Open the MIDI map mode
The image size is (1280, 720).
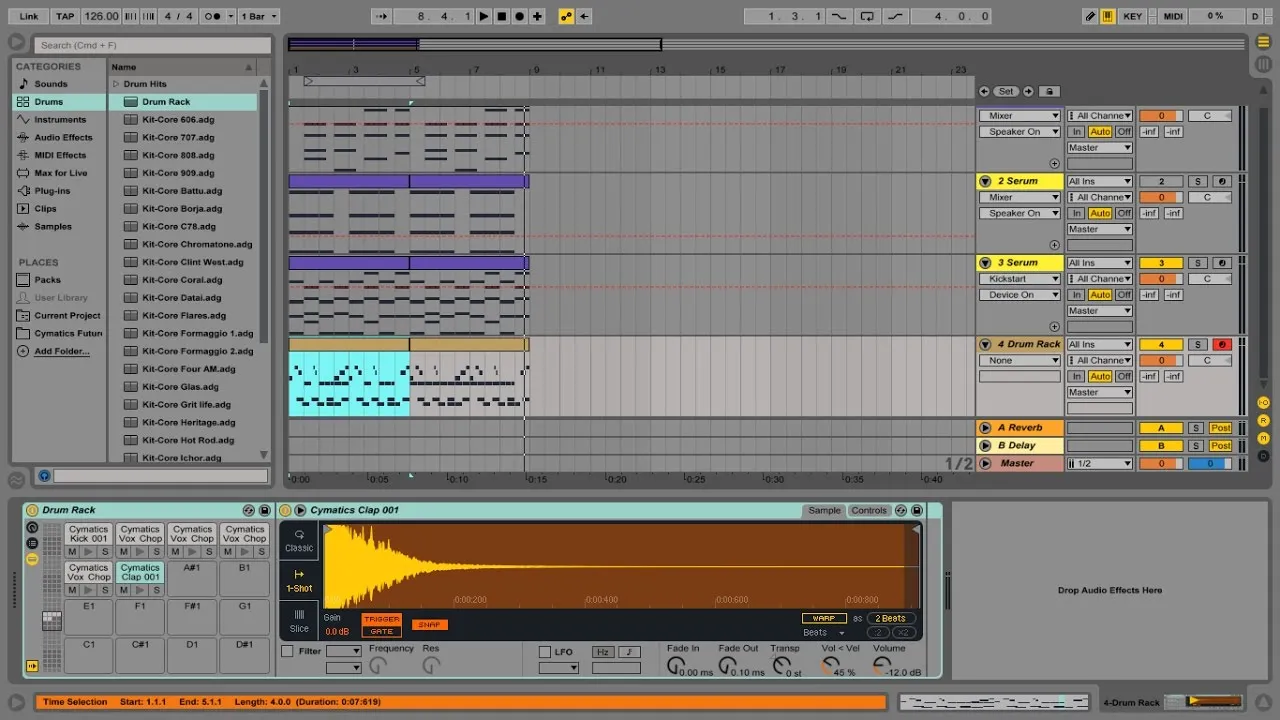1173,16
